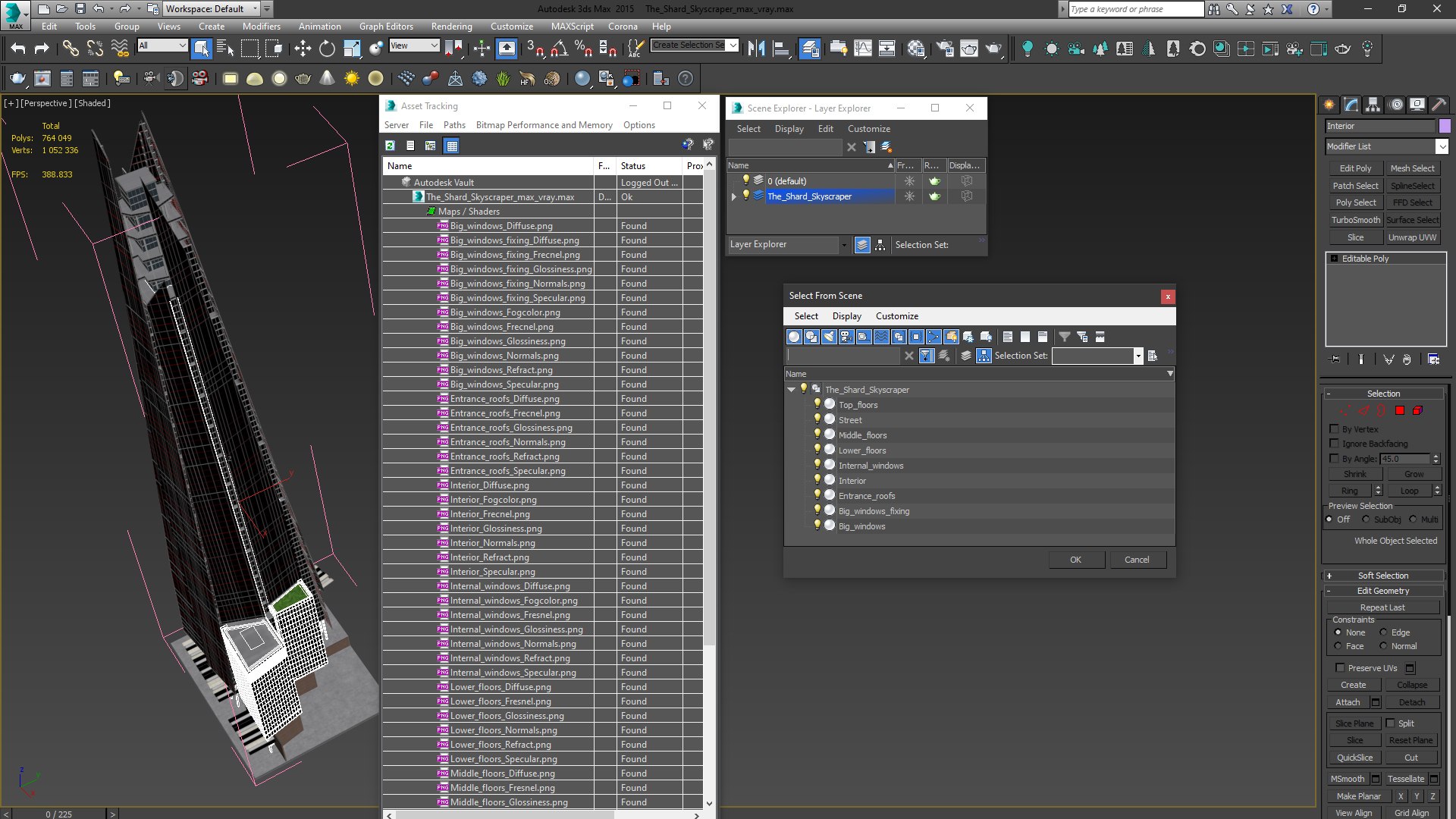Select the Move transform tool

pos(303,49)
